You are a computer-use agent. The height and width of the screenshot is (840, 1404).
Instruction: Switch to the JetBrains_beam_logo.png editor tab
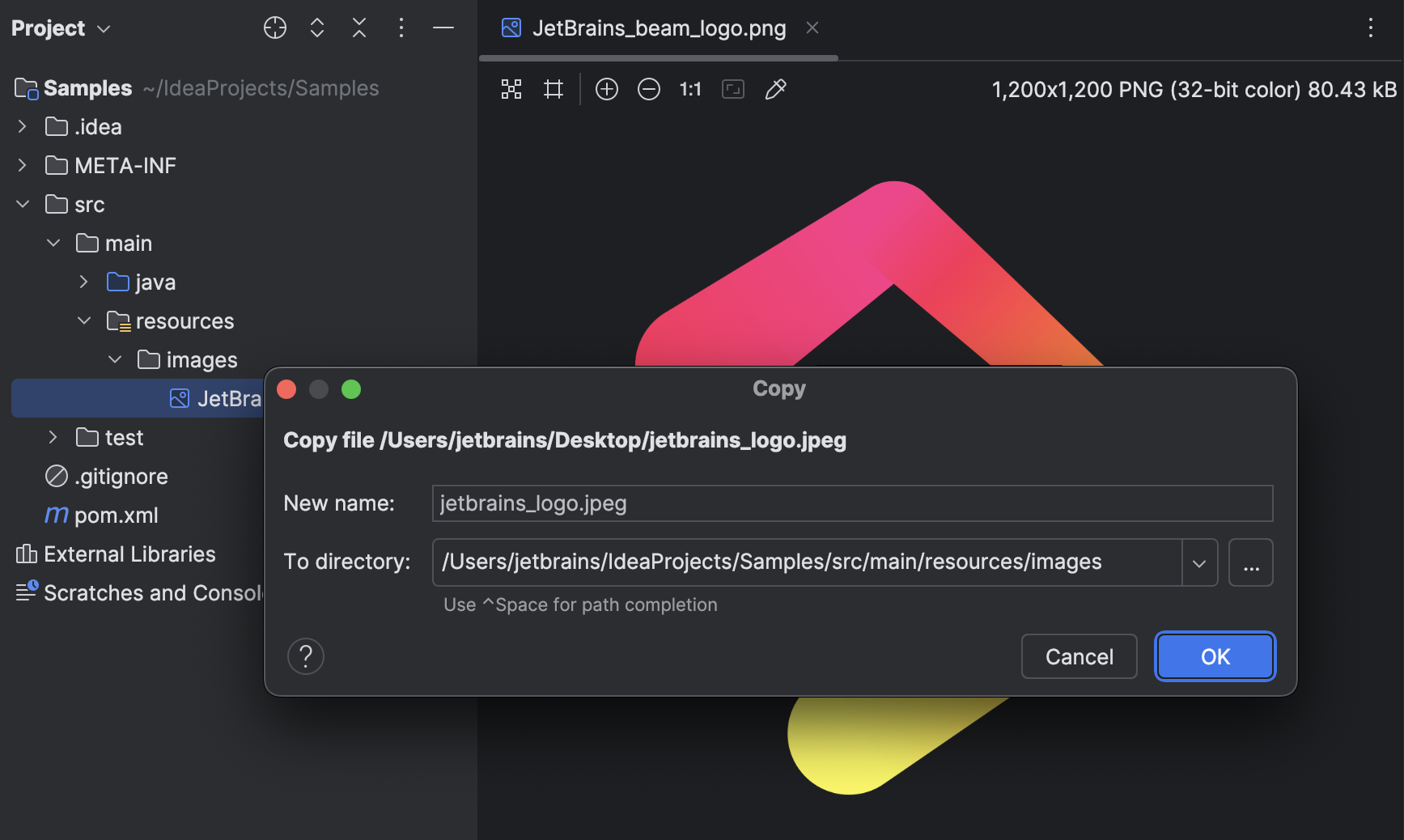[x=659, y=28]
